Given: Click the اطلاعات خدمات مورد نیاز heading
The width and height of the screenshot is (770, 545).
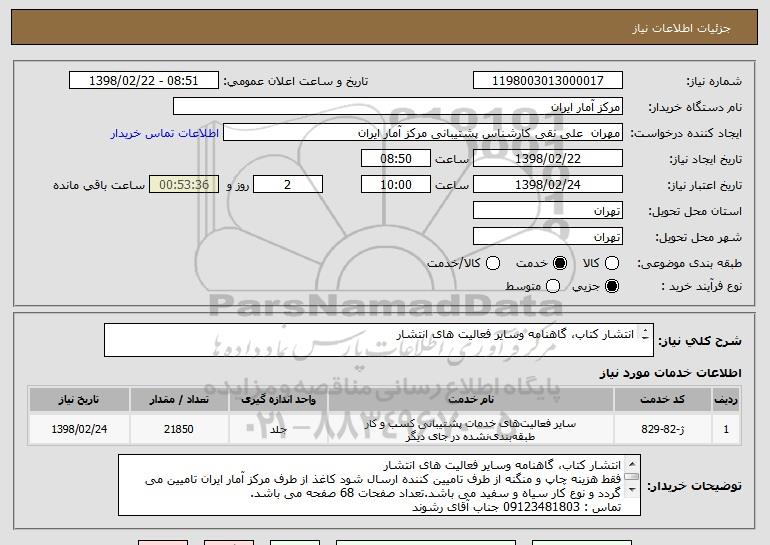Looking at the screenshot, I should (x=670, y=373).
